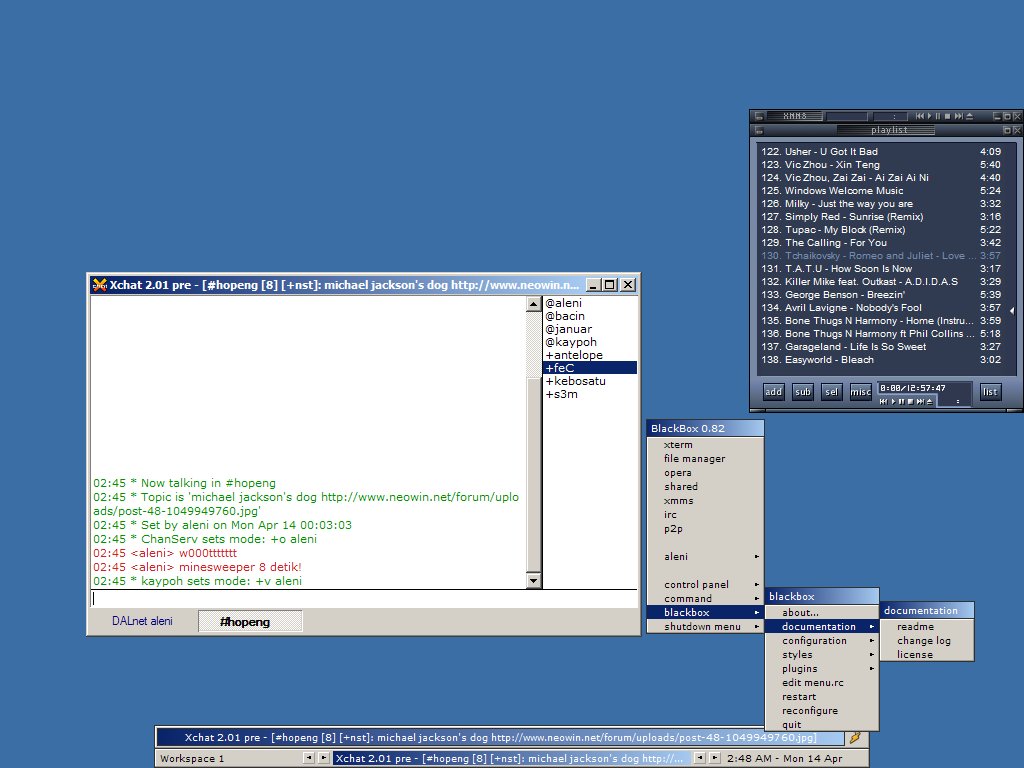Click restart in the blackbox submenu
Viewport: 1024px width, 768px height.
click(822, 697)
